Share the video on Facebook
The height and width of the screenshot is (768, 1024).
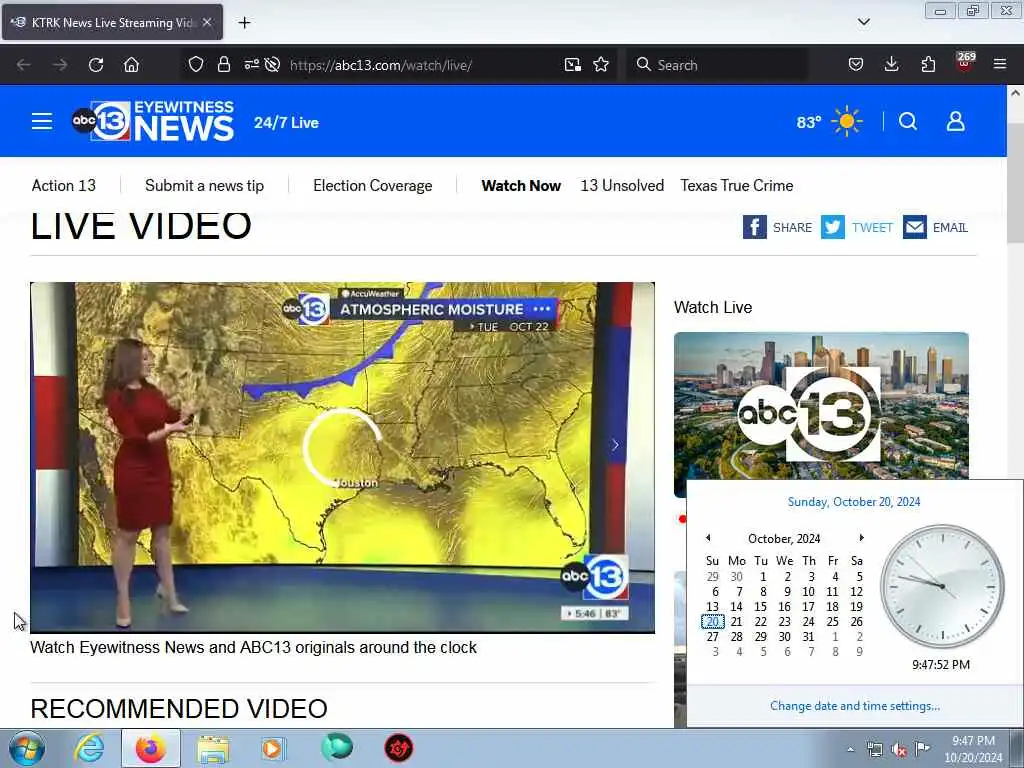point(777,227)
